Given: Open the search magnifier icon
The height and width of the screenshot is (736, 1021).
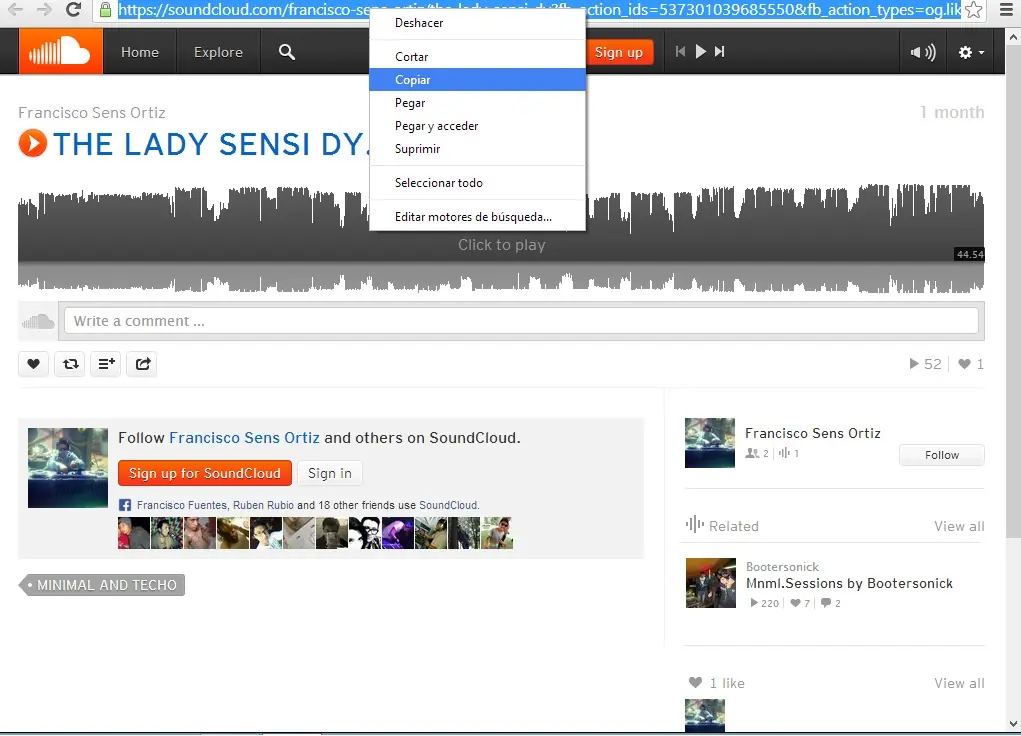Looking at the screenshot, I should coord(287,52).
